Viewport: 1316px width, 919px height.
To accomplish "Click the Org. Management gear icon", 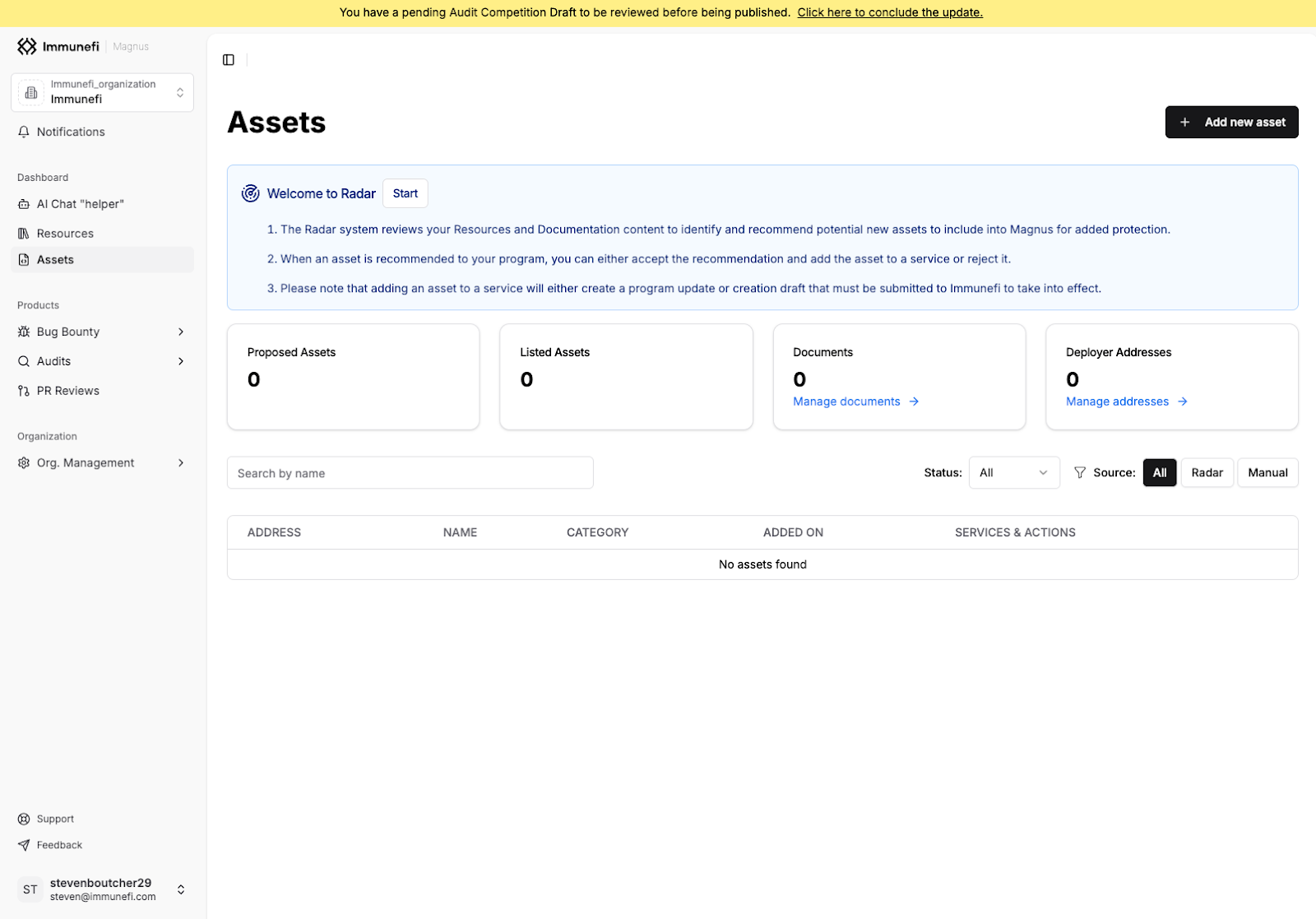I will tap(24, 463).
